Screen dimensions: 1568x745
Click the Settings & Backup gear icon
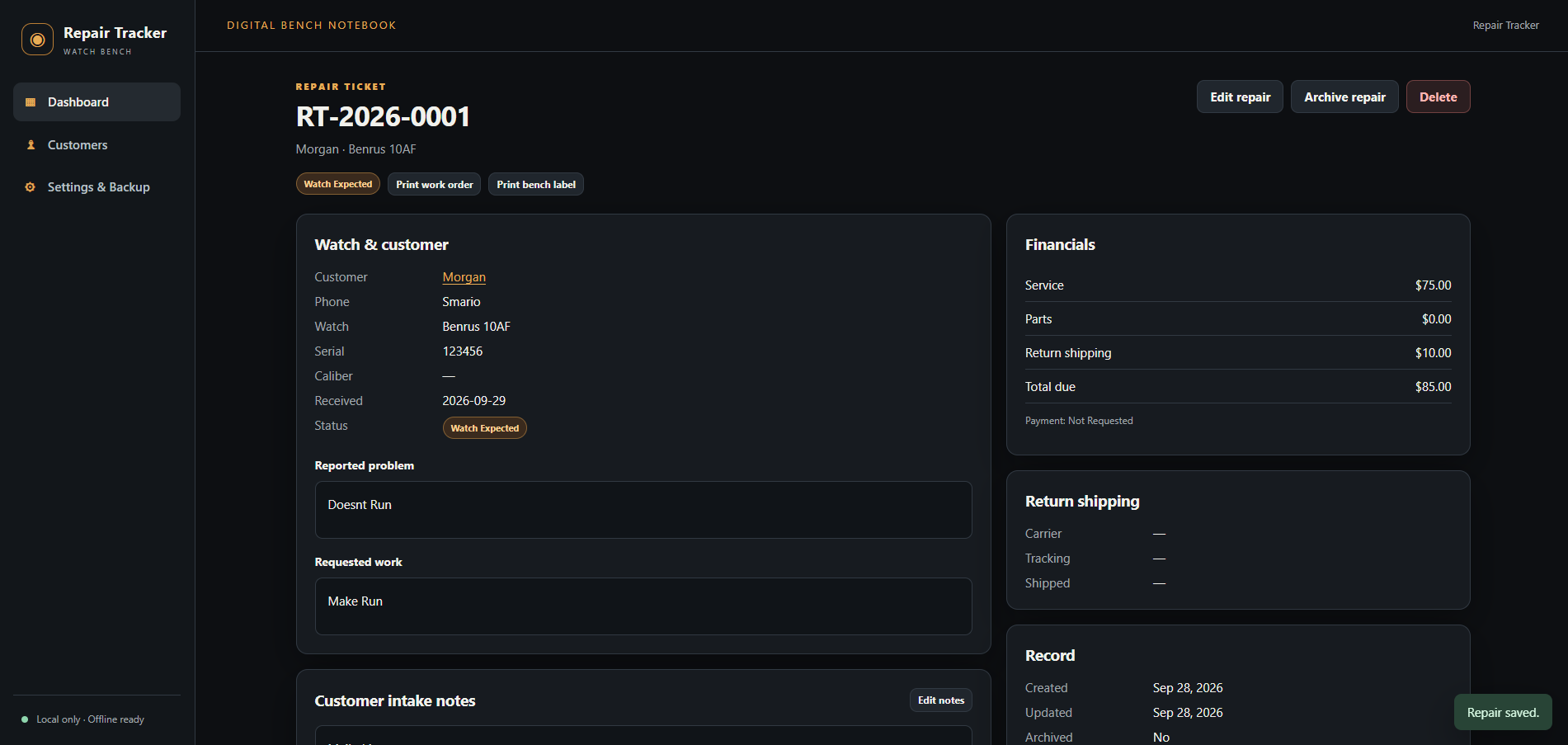pos(31,187)
